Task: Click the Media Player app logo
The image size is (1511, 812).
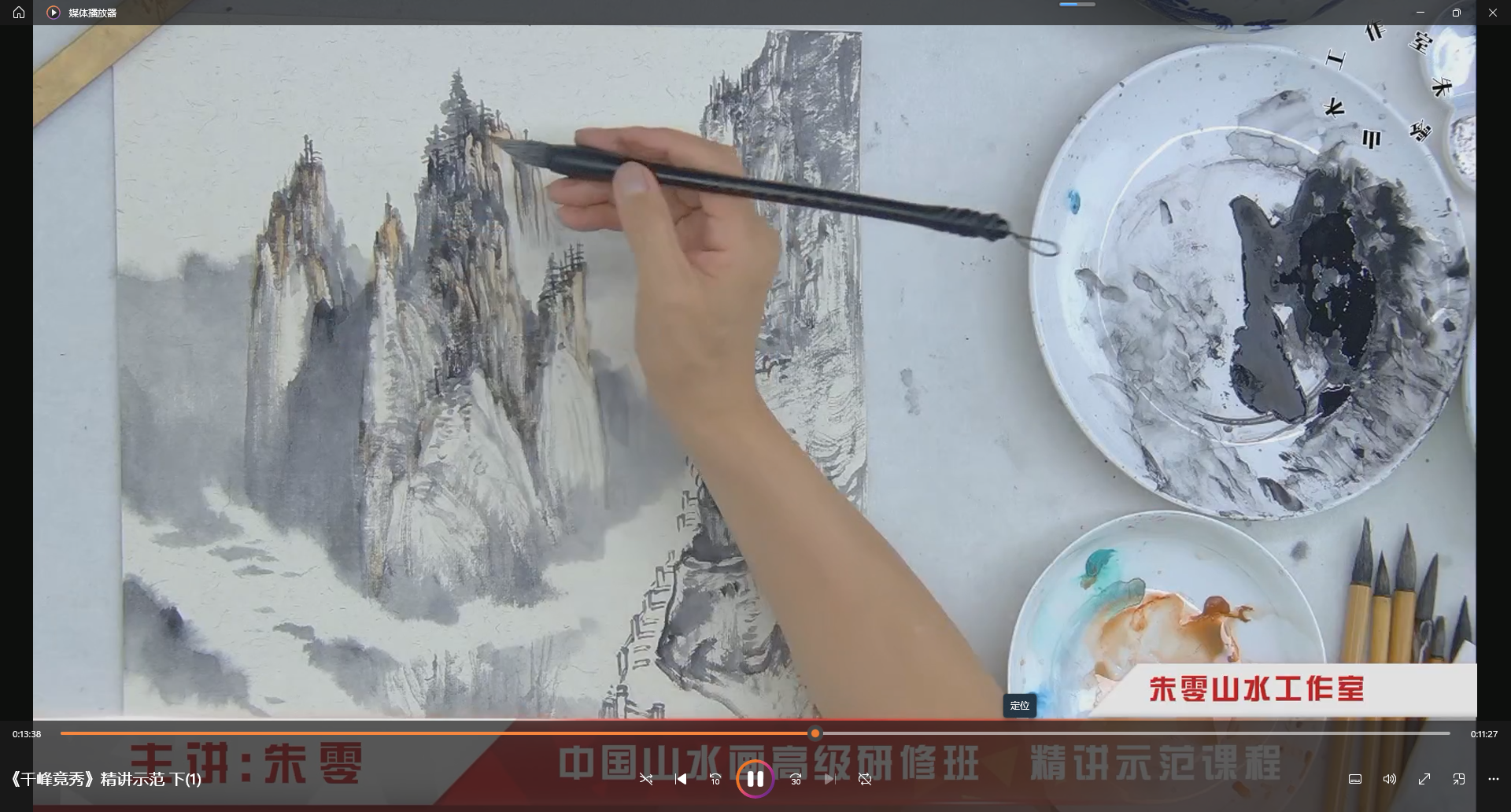Action: tap(53, 13)
